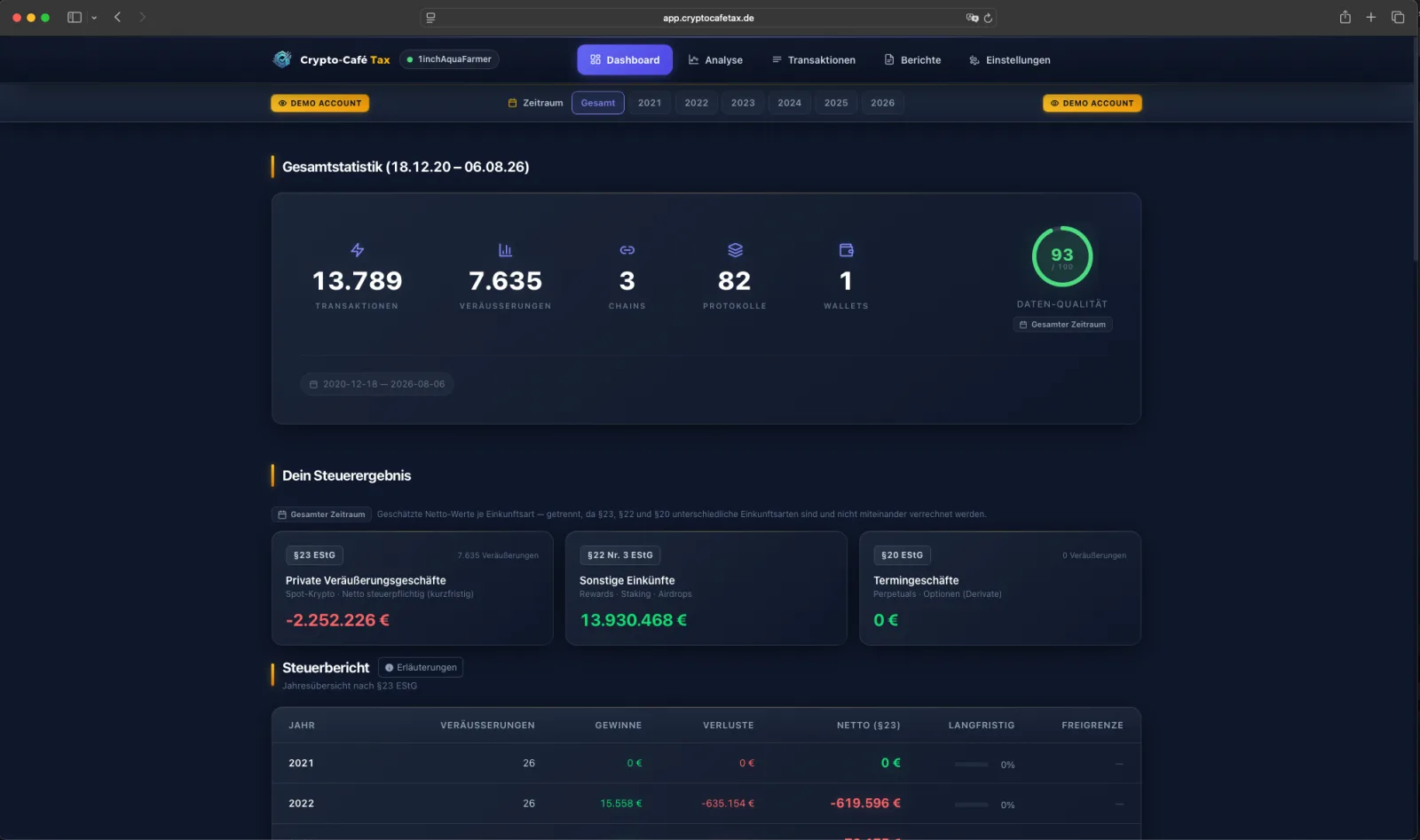Click the lightning bolt Transaktionen icon
Screen dimensions: 1420x840
tap(357, 250)
